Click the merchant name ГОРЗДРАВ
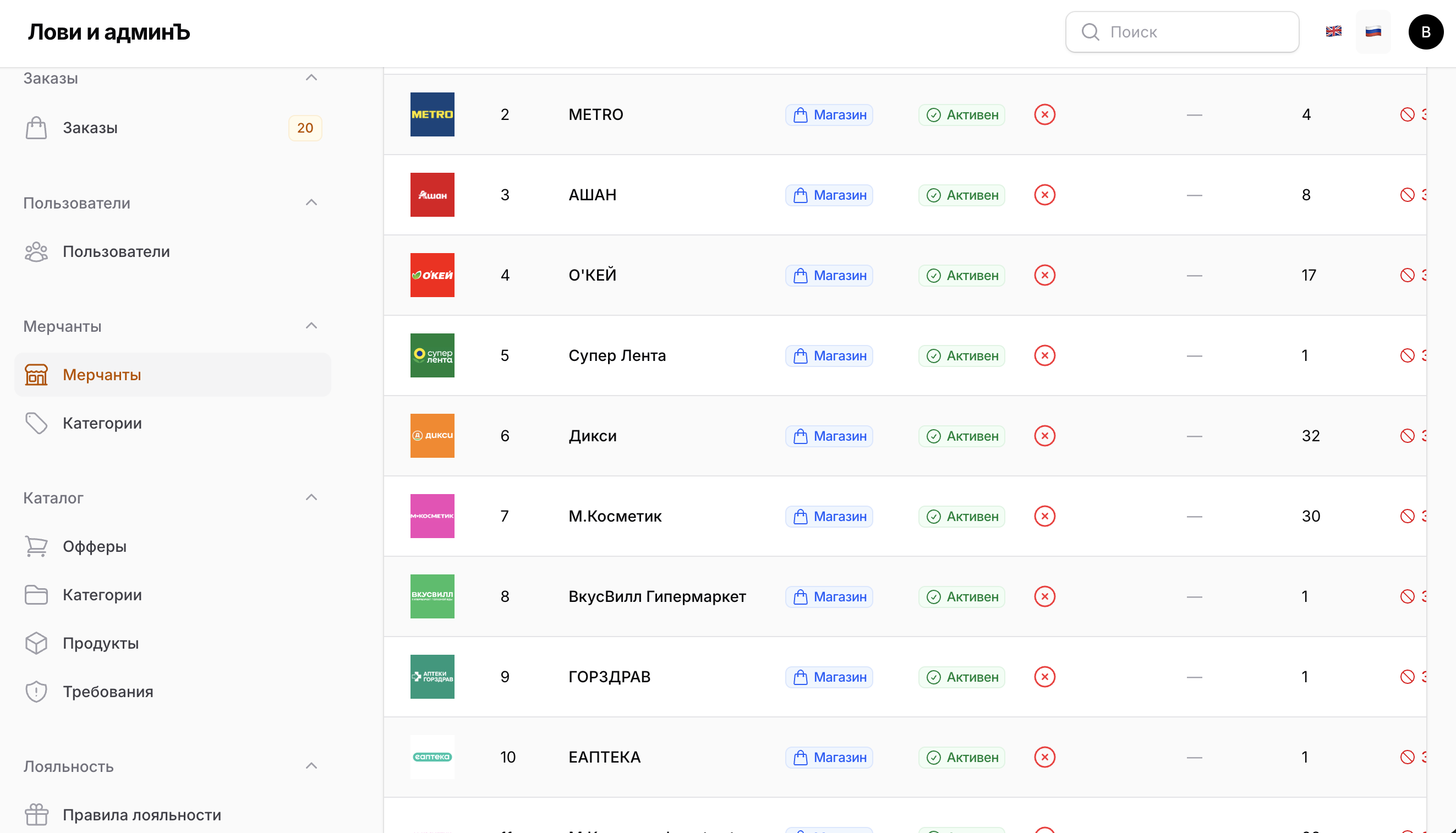The width and height of the screenshot is (1456, 833). (x=609, y=677)
